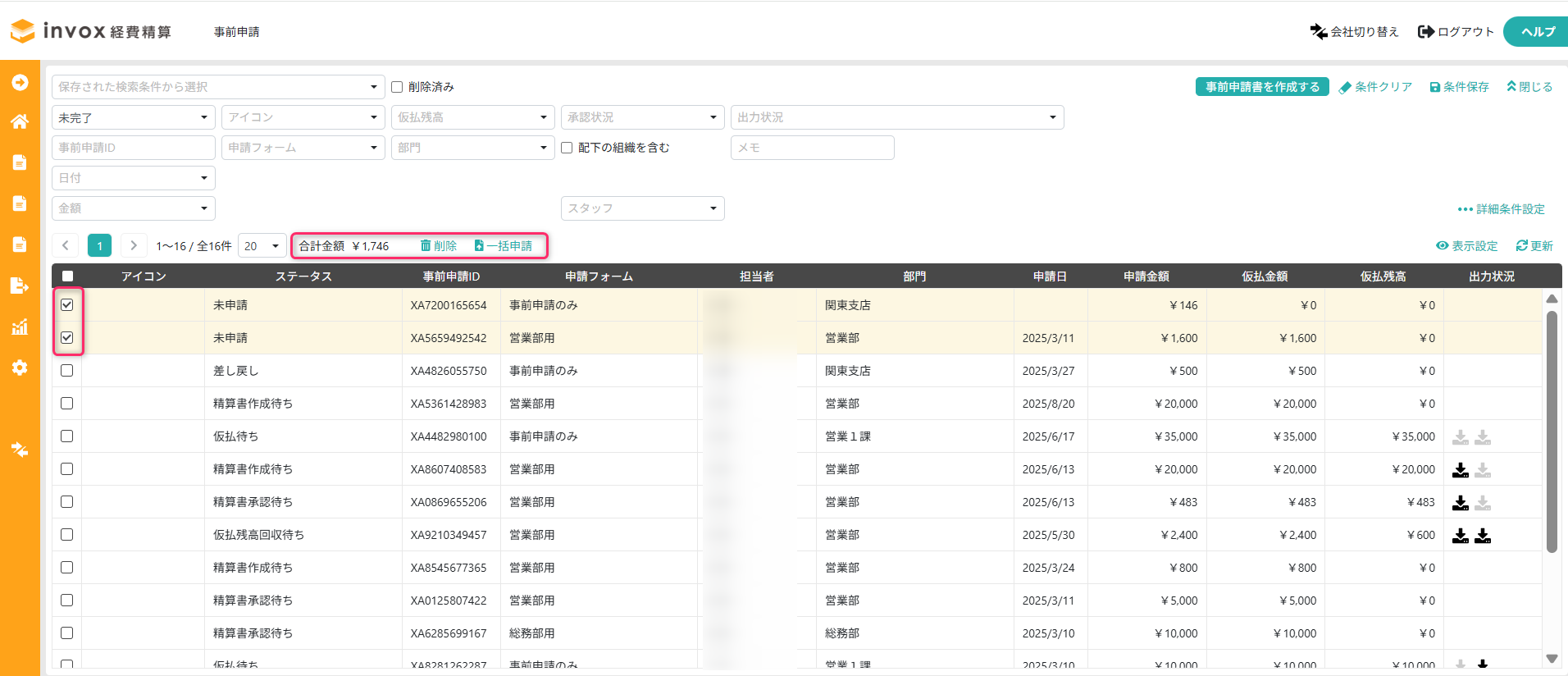This screenshot has height=676, width=1568.
Task: Open the 20 items per page dropdown
Action: coord(262,245)
